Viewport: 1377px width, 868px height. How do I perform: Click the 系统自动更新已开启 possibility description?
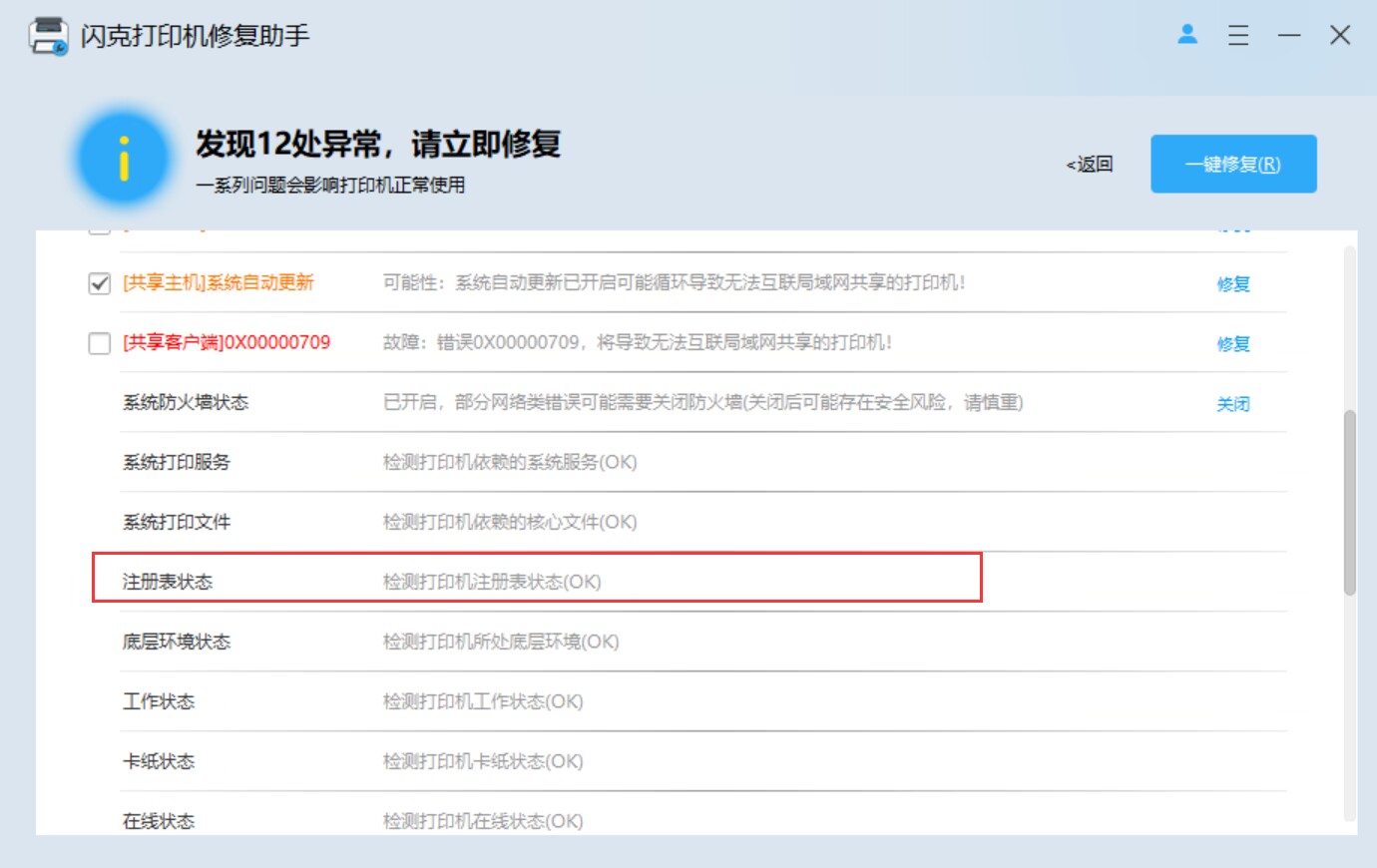(675, 282)
